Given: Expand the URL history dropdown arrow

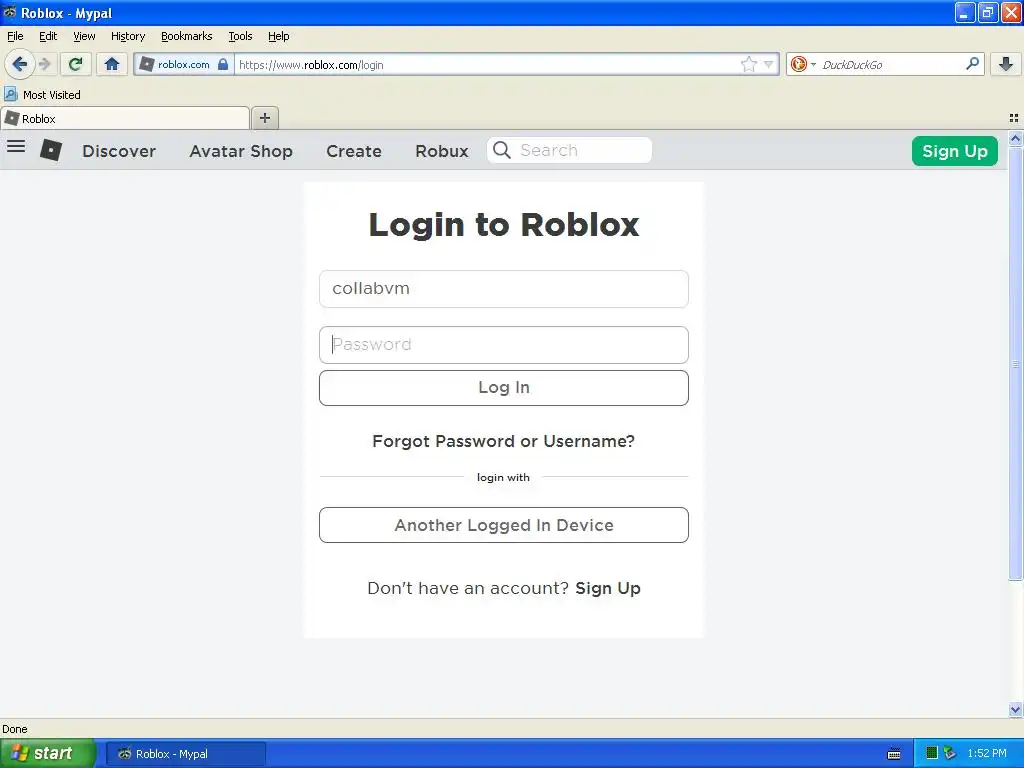Looking at the screenshot, I should tap(768, 64).
